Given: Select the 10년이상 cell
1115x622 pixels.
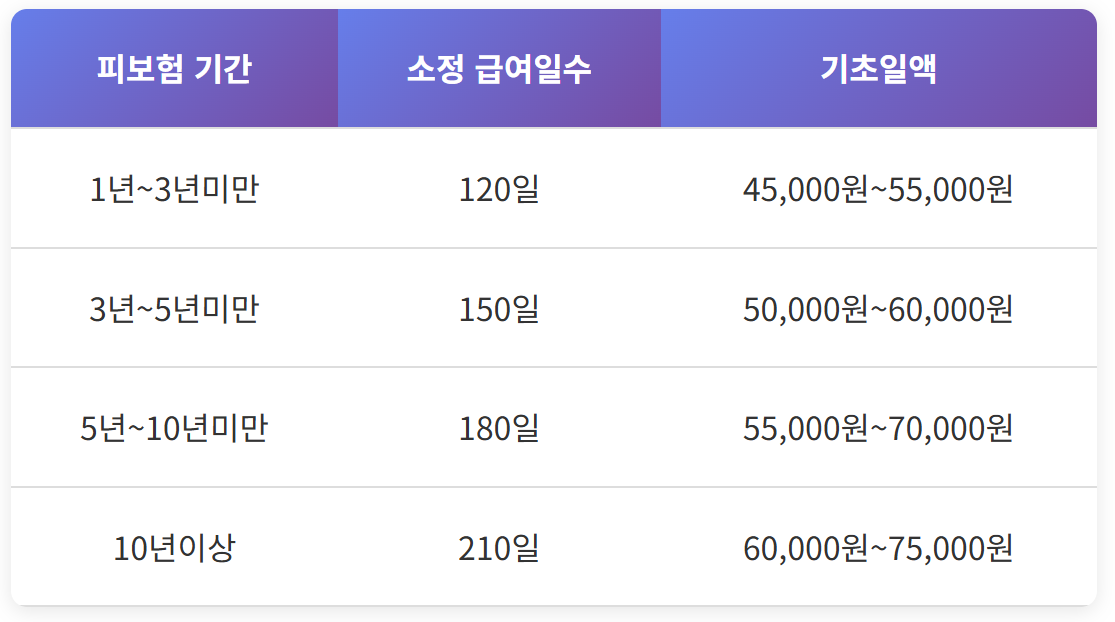Looking at the screenshot, I should tap(174, 547).
